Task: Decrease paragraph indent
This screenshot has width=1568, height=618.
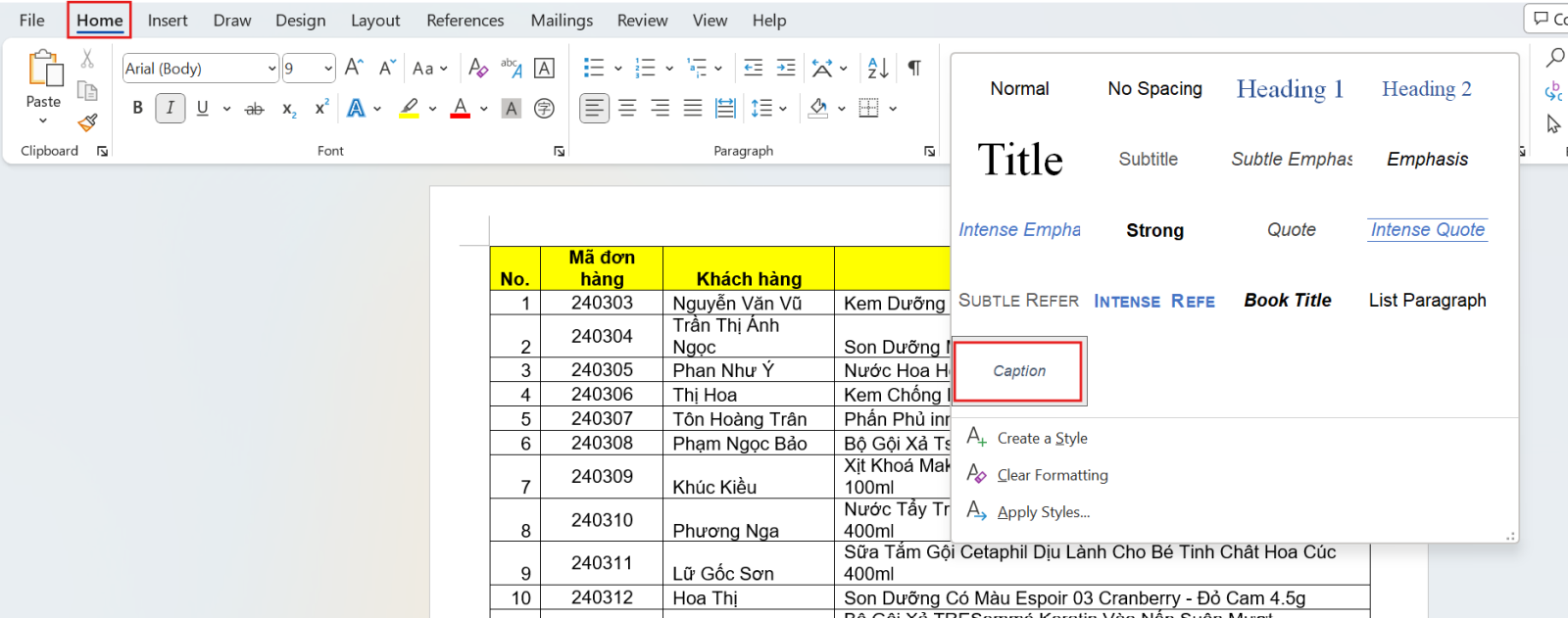Action: [753, 68]
